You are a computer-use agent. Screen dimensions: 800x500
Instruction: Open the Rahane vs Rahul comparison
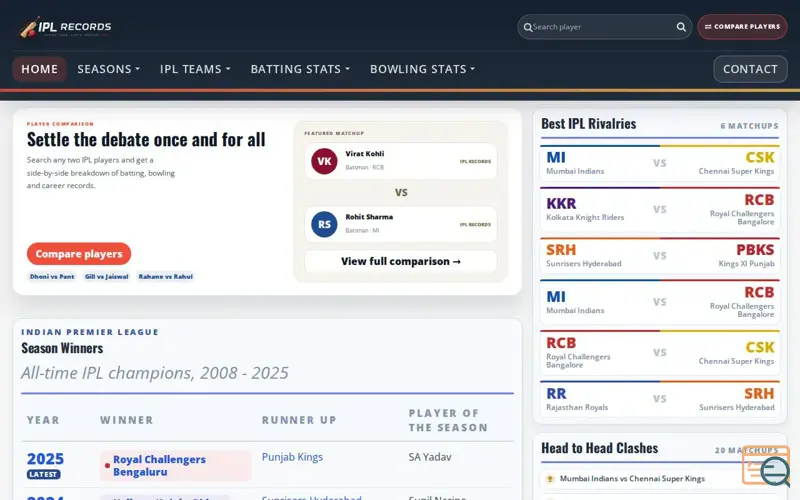pyautogui.click(x=166, y=277)
